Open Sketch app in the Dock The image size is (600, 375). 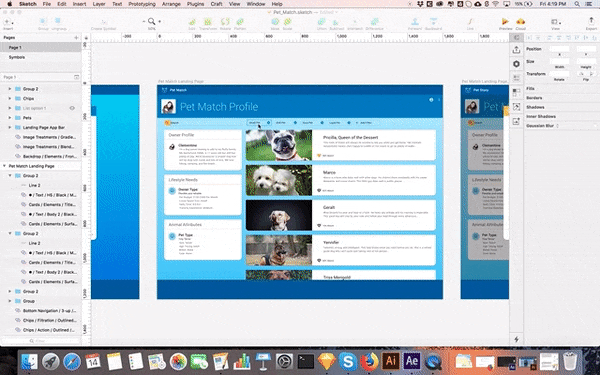coord(326,361)
